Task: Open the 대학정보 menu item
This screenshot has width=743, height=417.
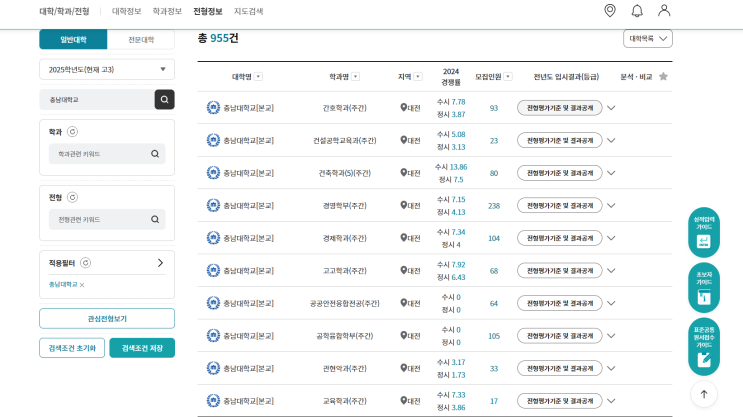Action: (x=127, y=11)
